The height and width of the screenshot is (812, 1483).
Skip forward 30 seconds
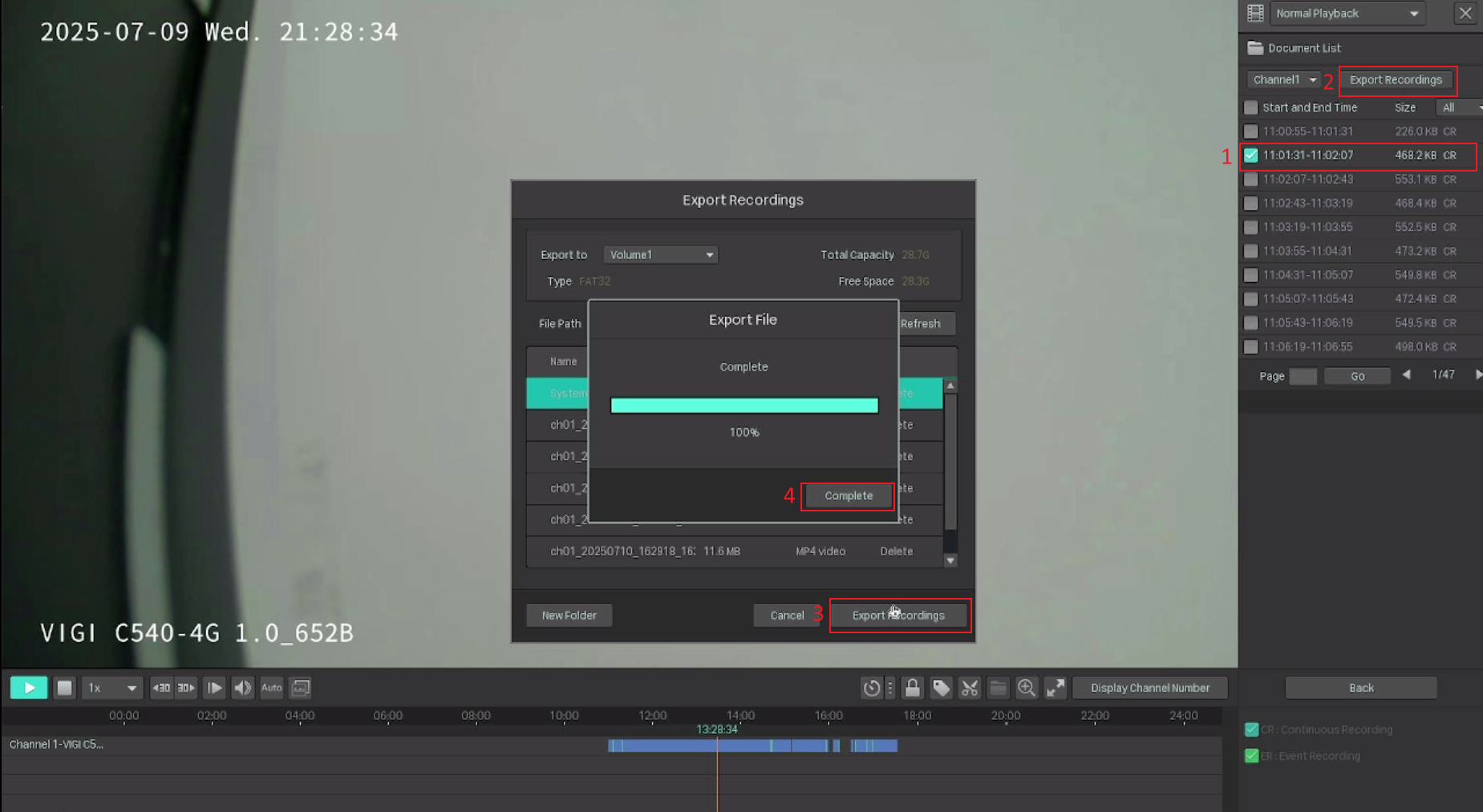click(185, 688)
